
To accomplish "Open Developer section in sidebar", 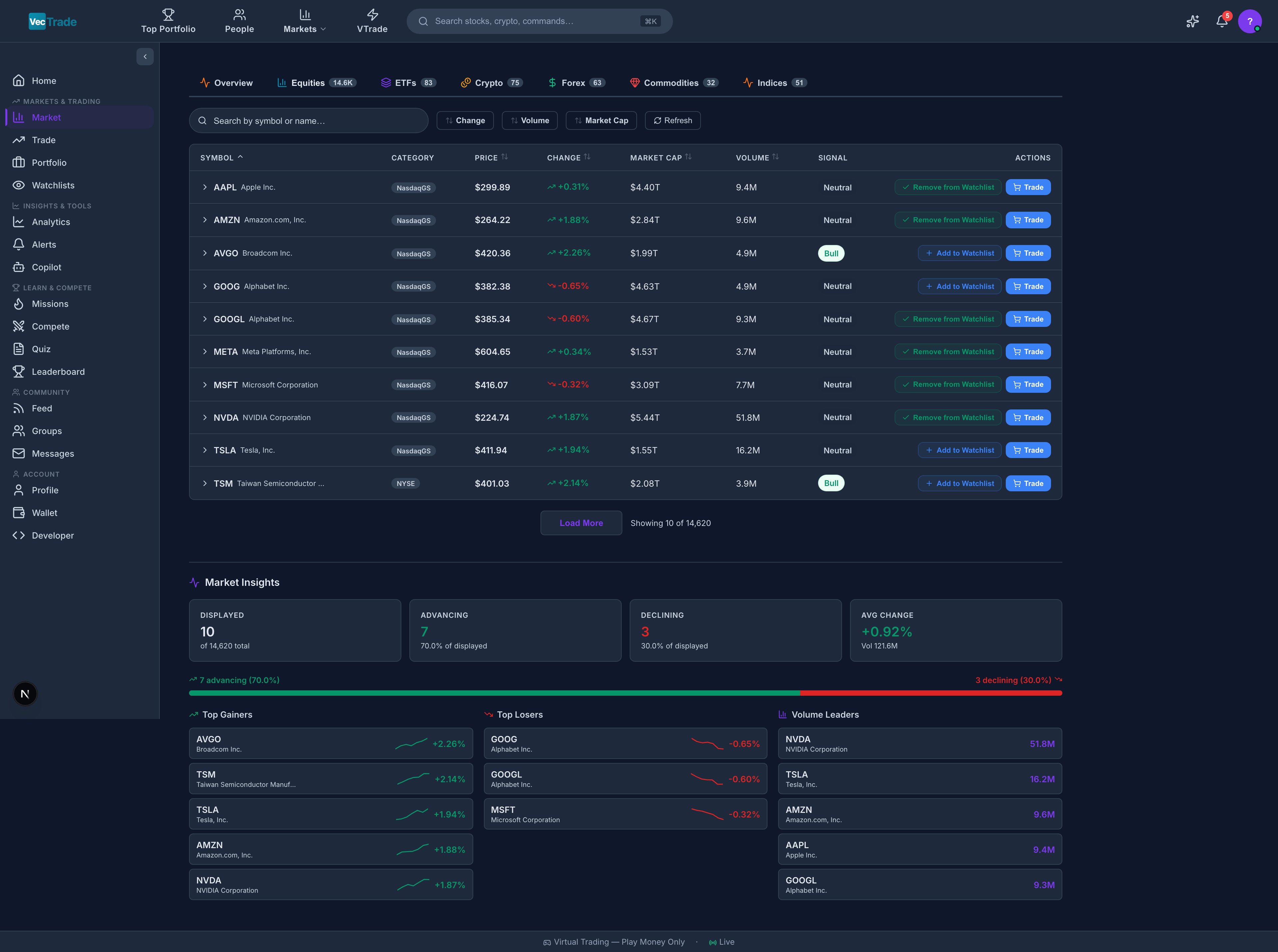I will point(80,535).
